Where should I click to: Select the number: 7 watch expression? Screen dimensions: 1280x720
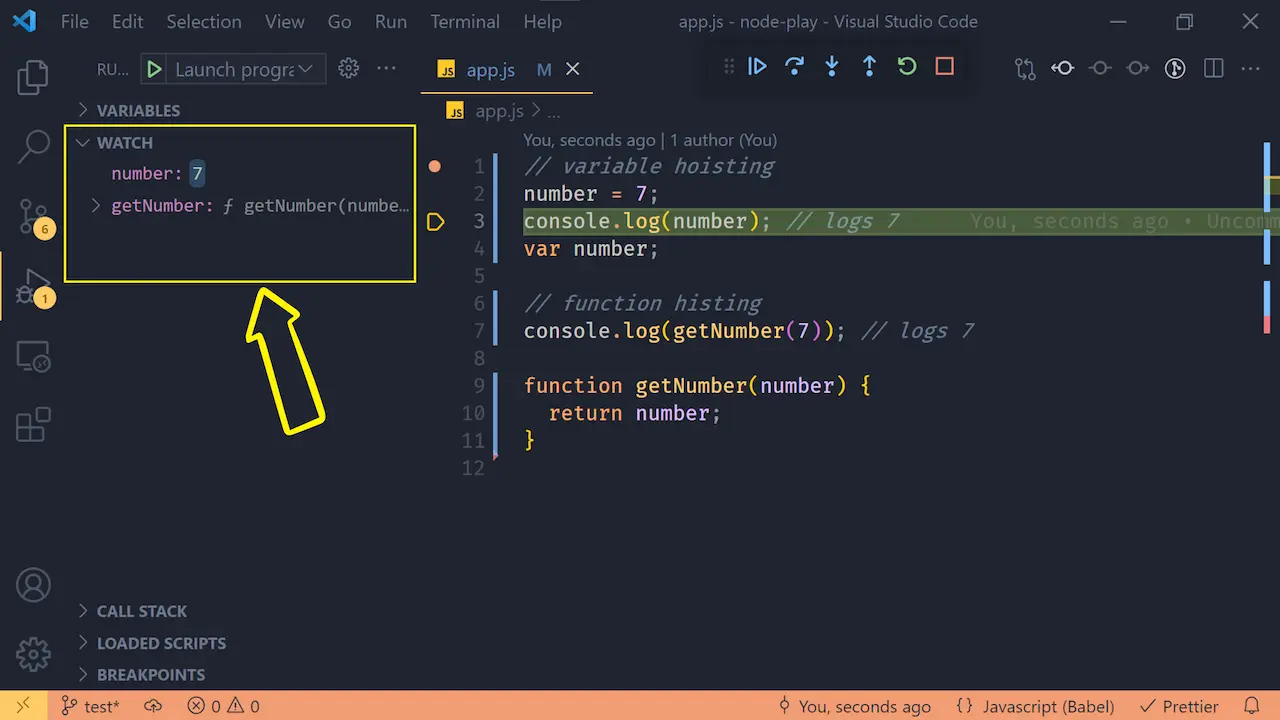240,174
